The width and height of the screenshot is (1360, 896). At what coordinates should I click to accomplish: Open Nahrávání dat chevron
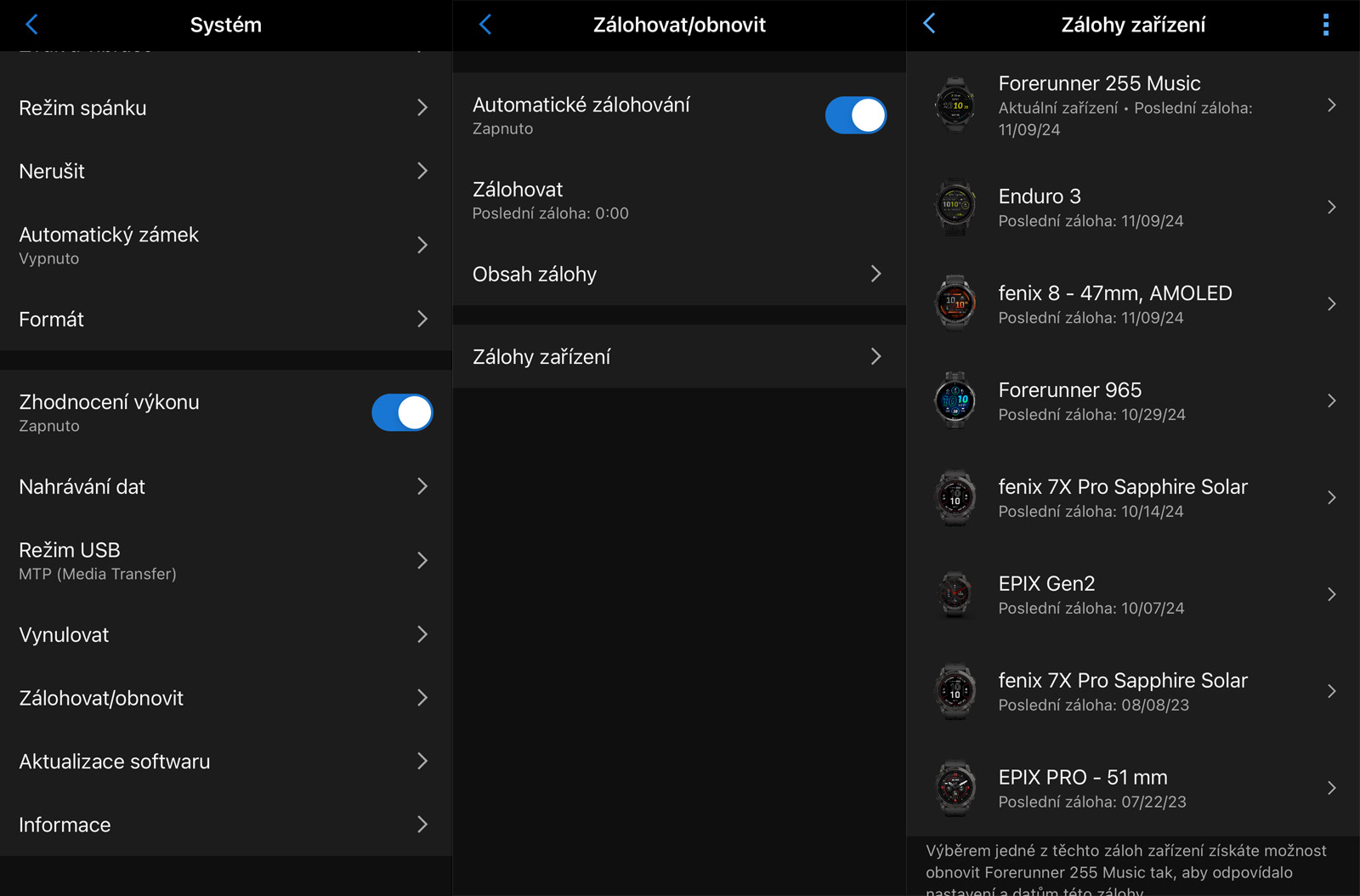[x=422, y=486]
